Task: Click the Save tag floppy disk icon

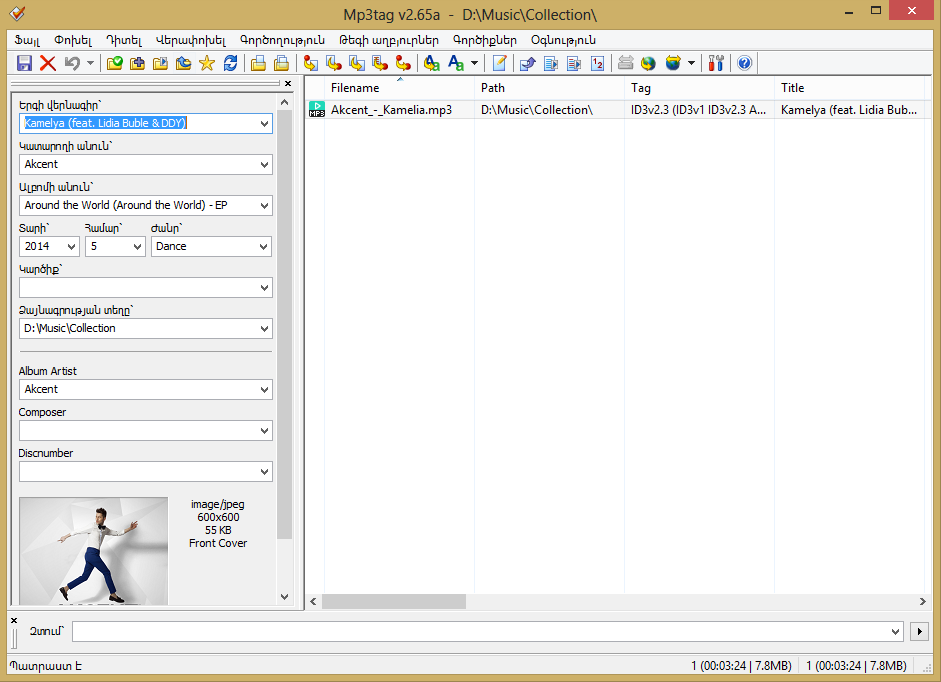Action: pos(24,63)
